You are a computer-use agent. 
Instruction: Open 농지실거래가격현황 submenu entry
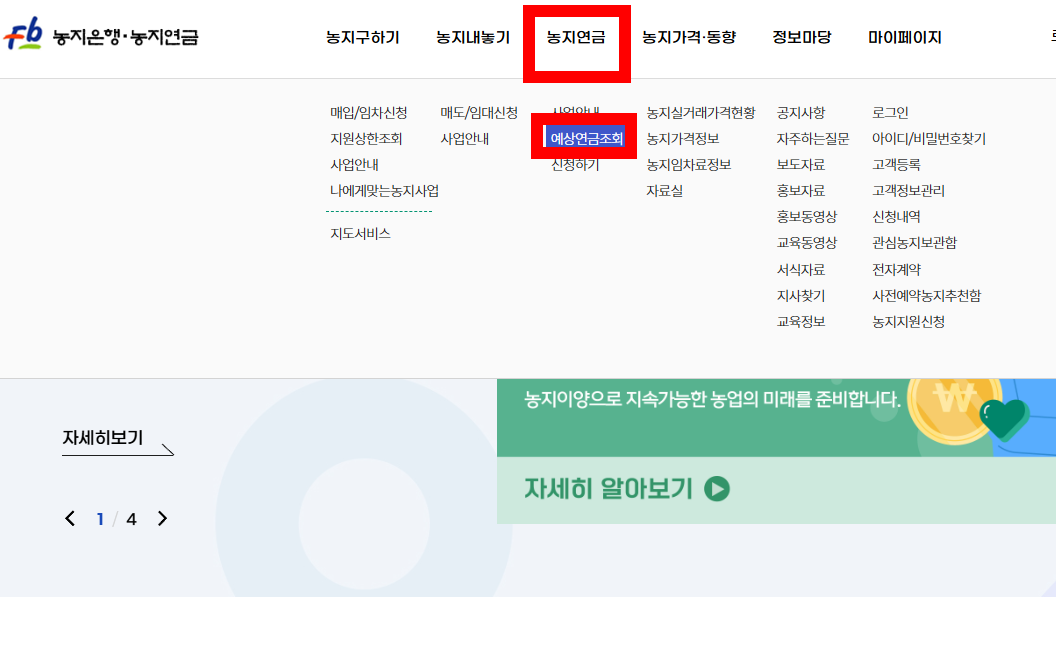pyautogui.click(x=700, y=112)
